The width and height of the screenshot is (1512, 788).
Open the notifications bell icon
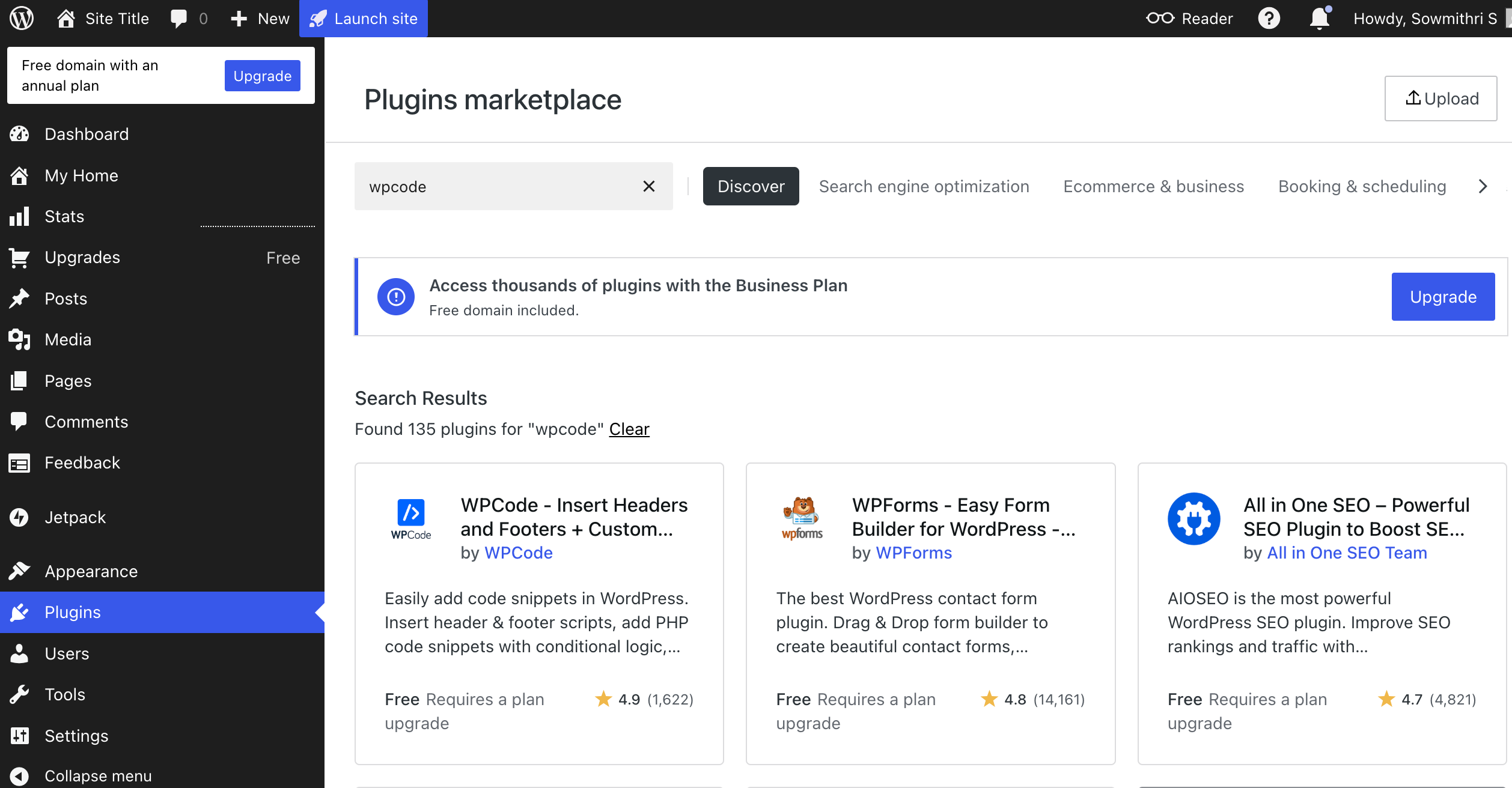[1319, 18]
